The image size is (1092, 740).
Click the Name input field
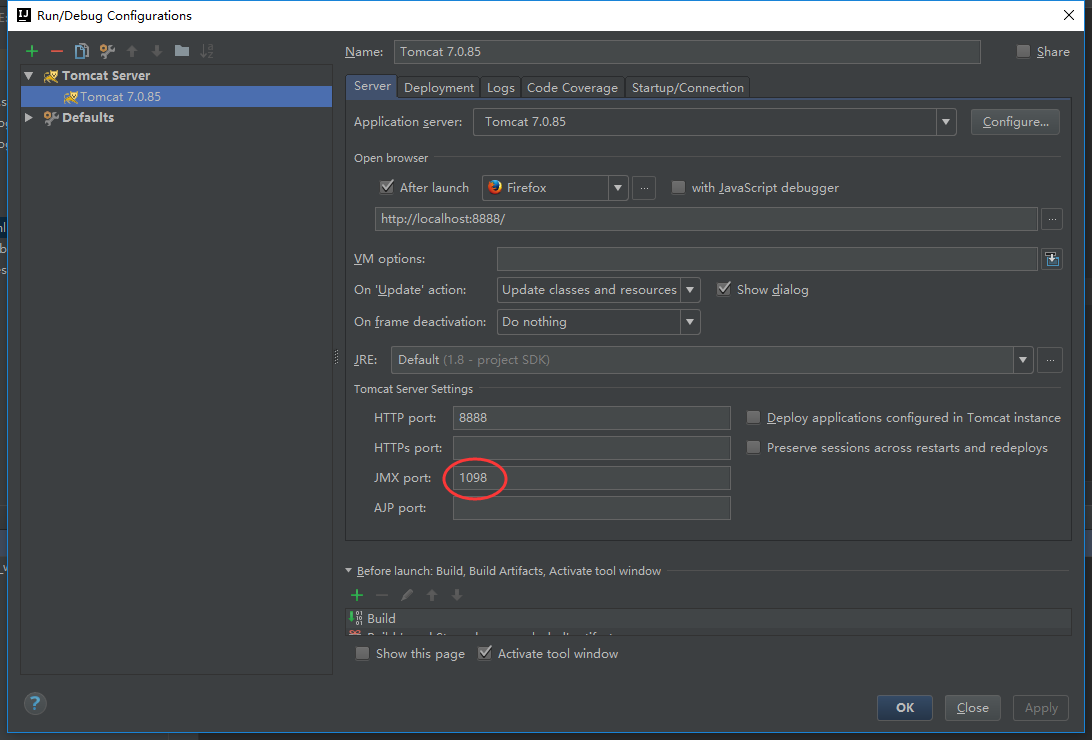(687, 52)
